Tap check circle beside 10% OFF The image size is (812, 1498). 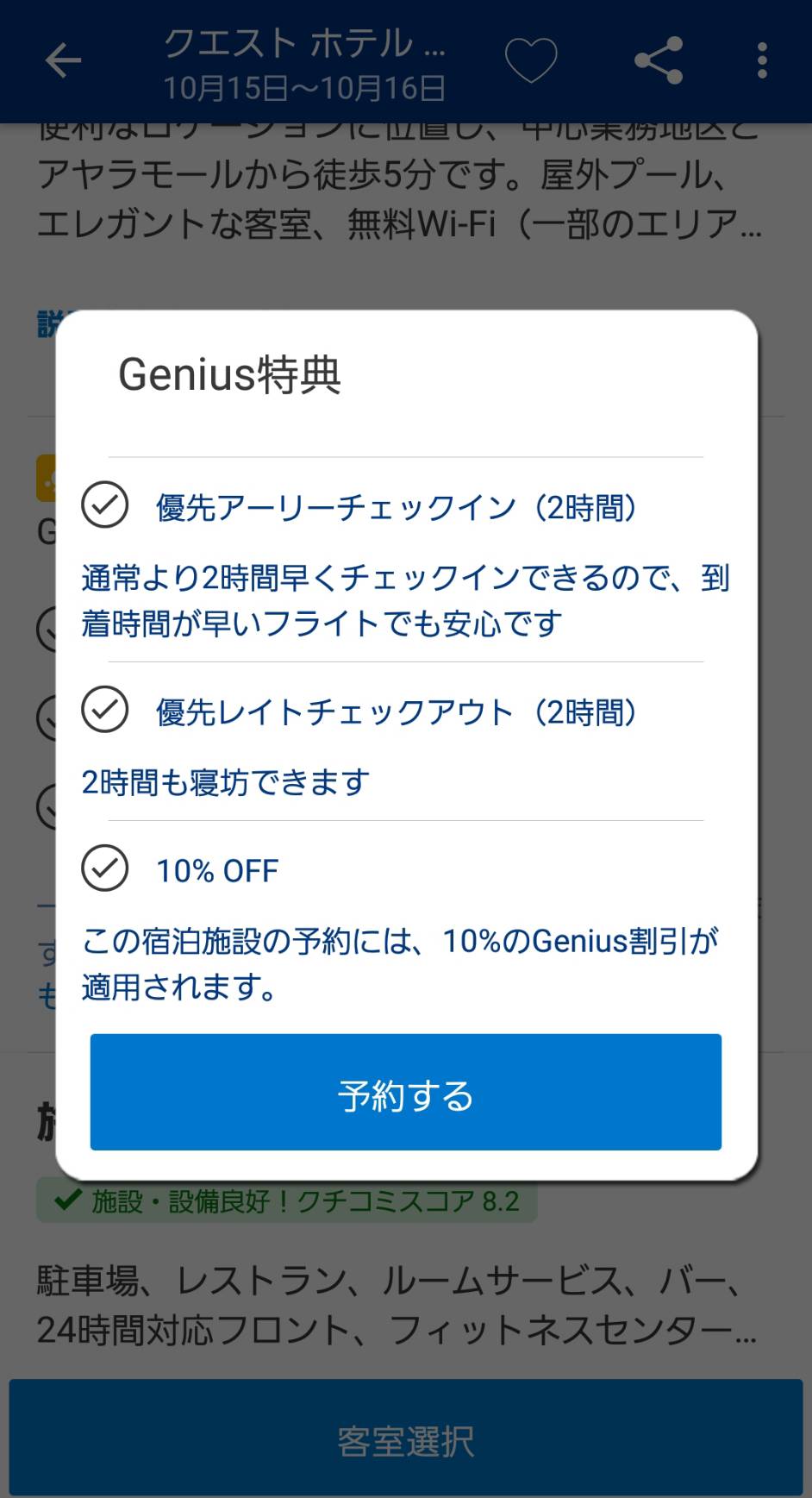tap(105, 868)
